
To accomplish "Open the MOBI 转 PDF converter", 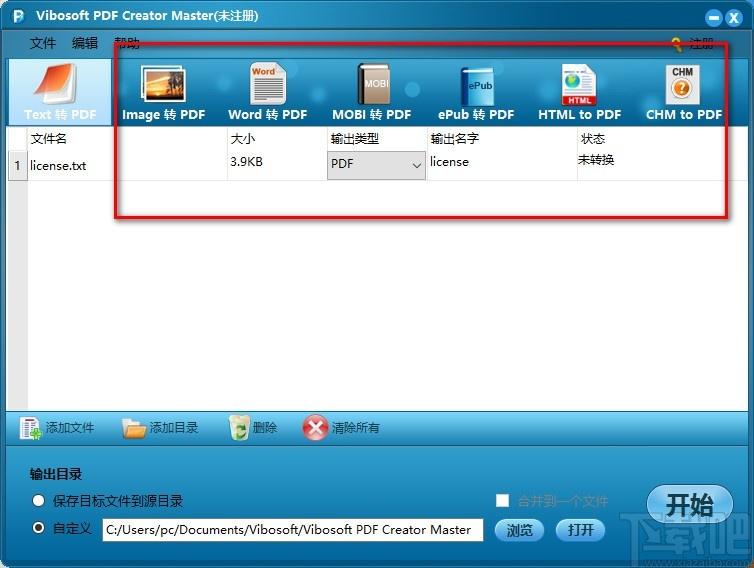I will 372,92.
